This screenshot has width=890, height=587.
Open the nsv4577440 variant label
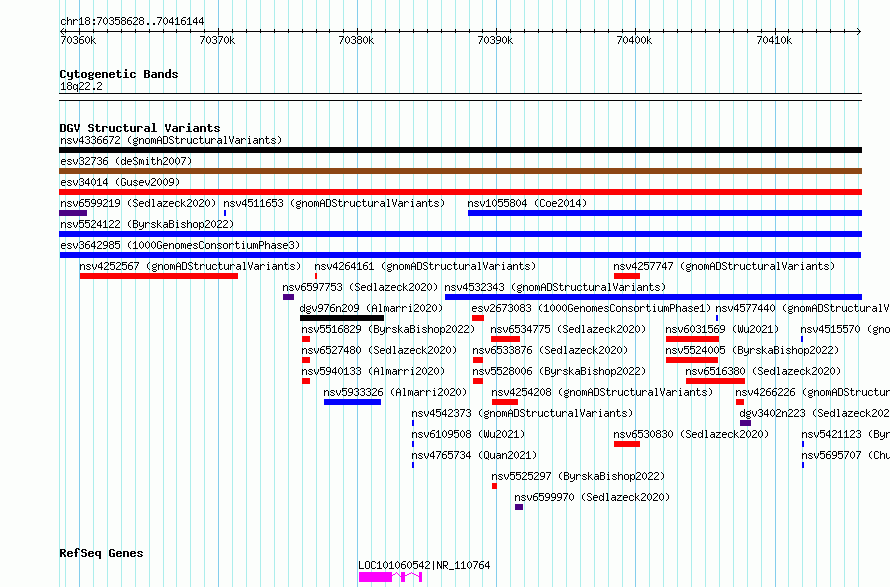pyautogui.click(x=802, y=308)
